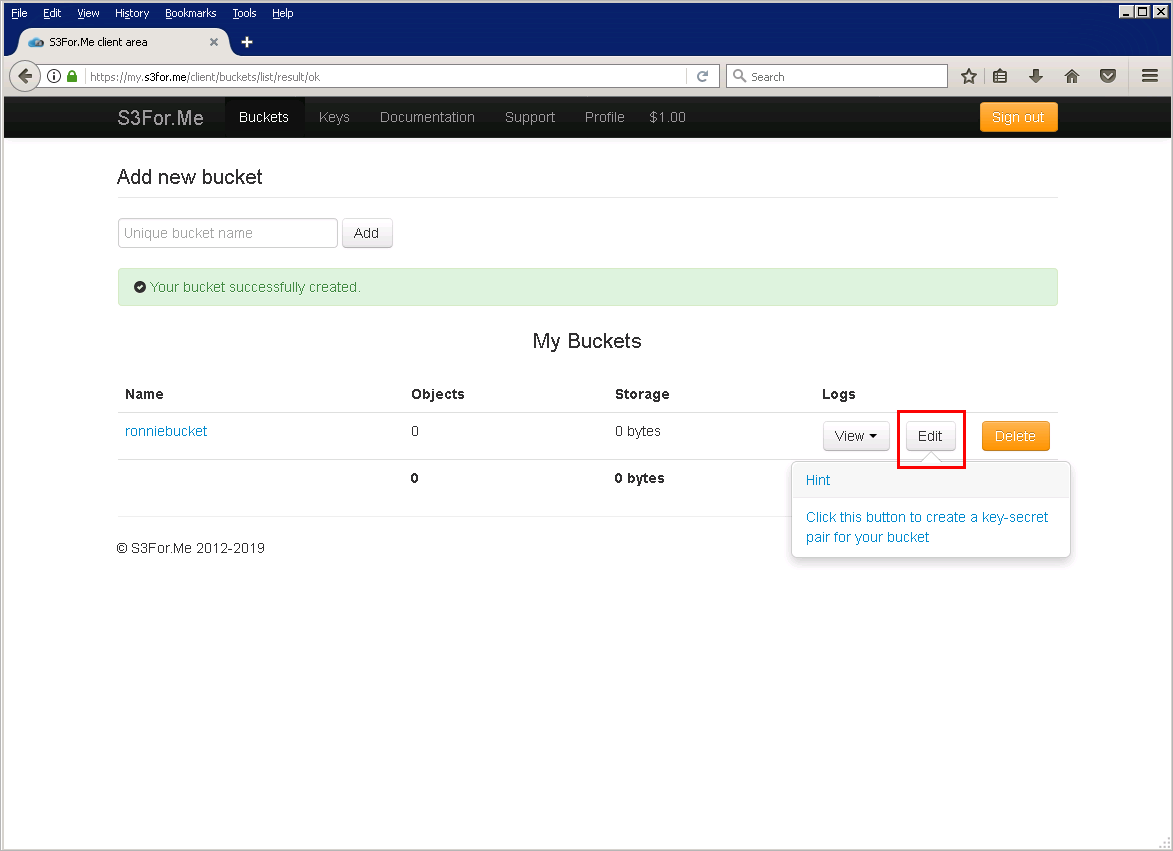Open the View menu in menu bar
This screenshot has width=1173, height=851.
(88, 13)
